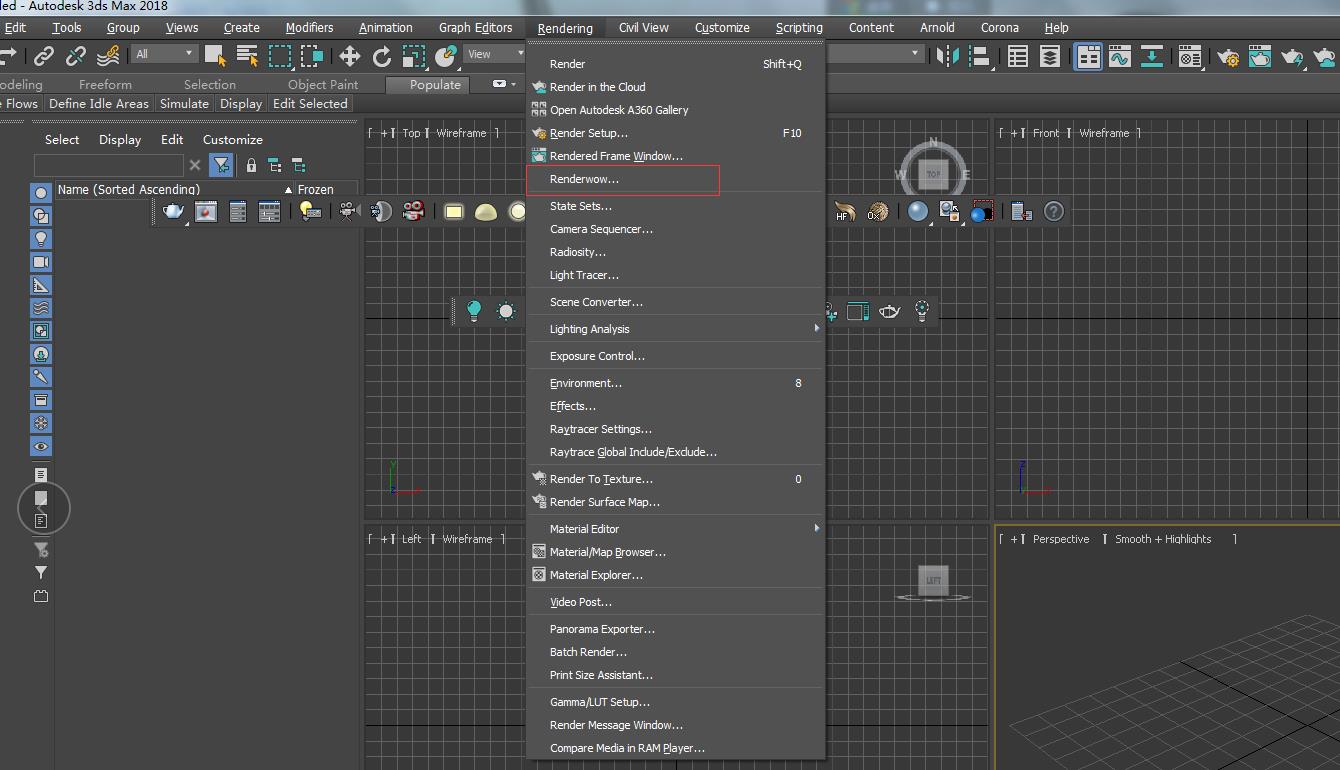Open Render Setup teapot-gear icon

[1228, 56]
